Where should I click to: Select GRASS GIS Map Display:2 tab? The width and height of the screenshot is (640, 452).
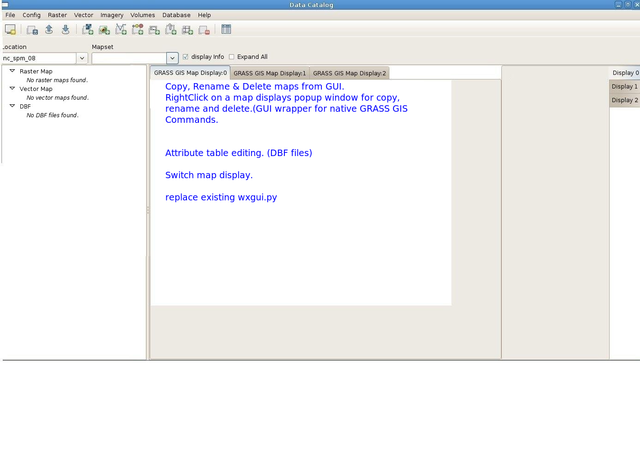[x=349, y=73]
